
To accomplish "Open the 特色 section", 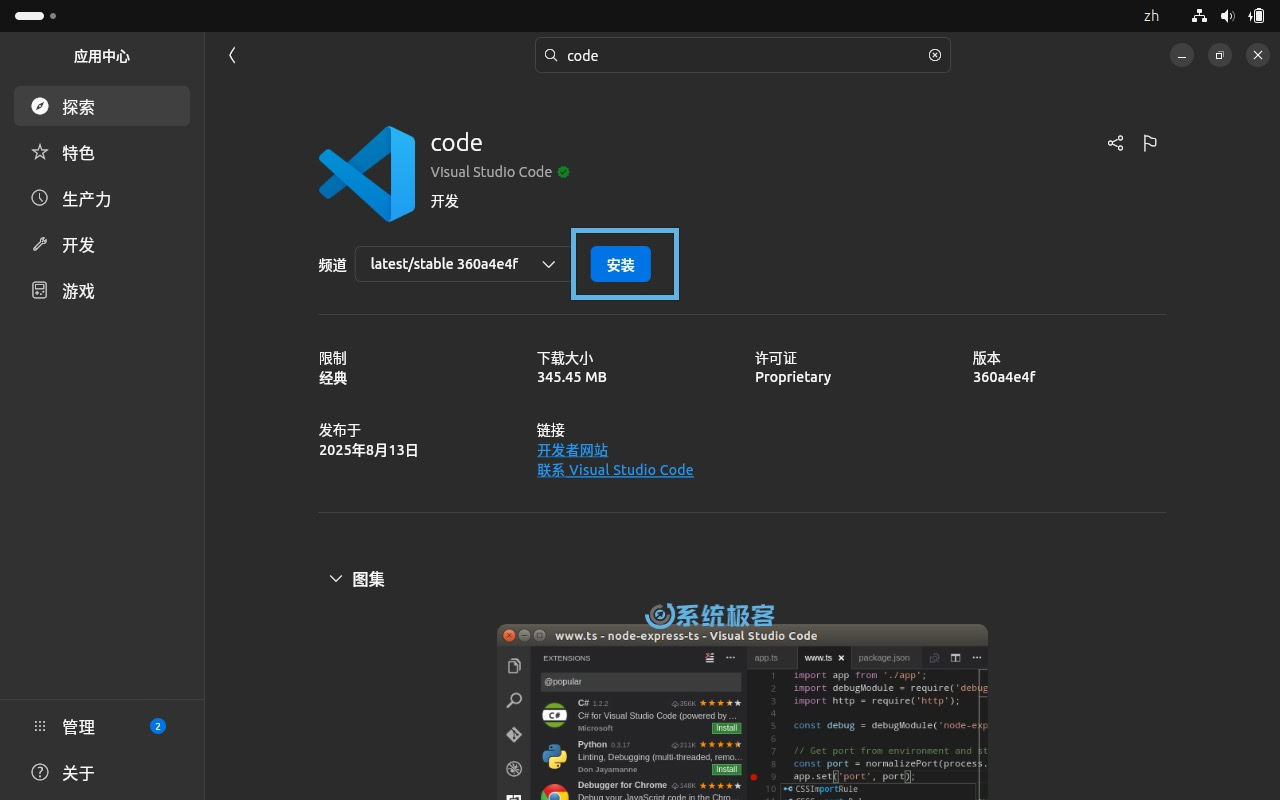I will (102, 152).
